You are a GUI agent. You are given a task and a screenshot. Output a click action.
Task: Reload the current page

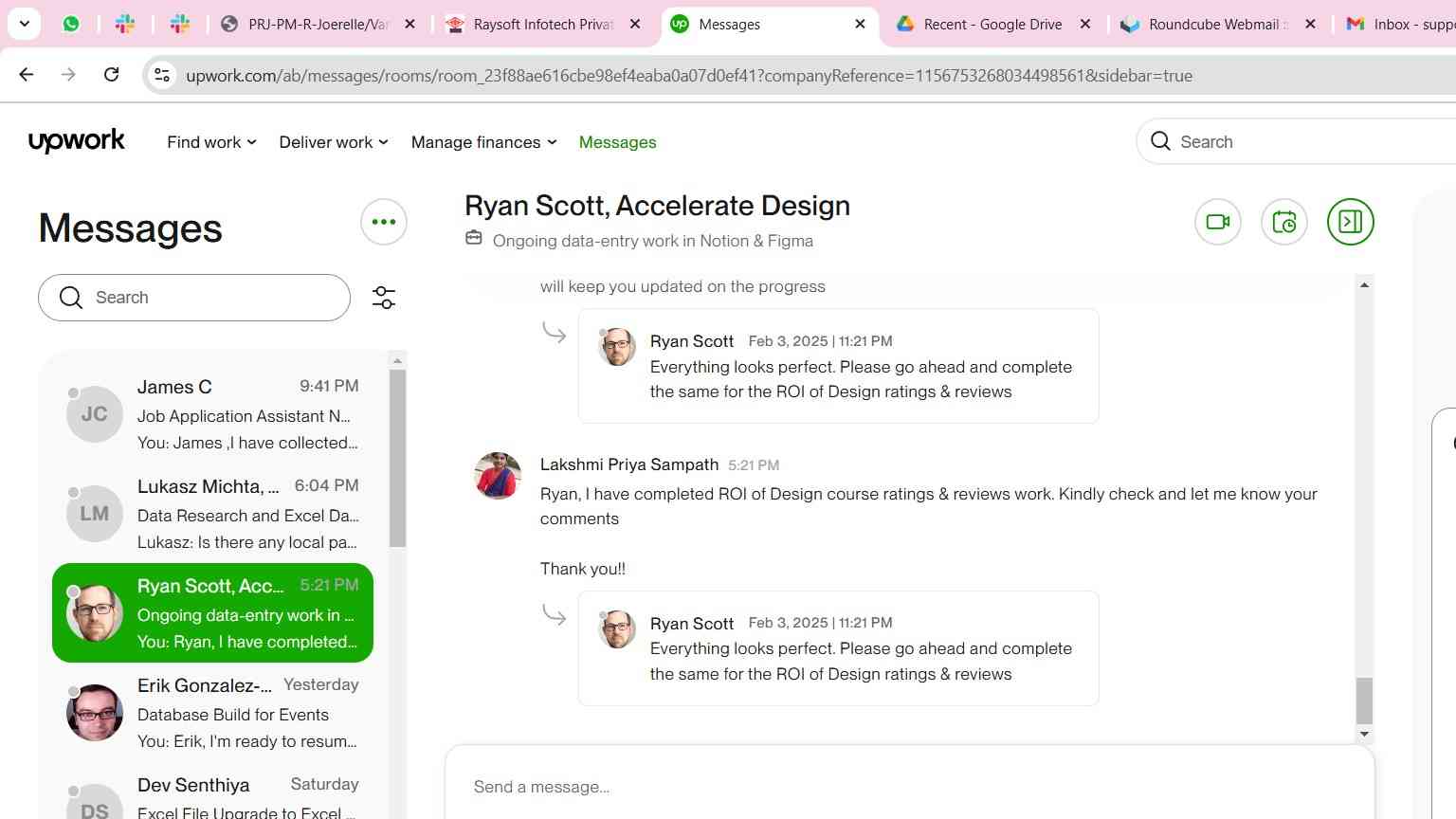111,75
